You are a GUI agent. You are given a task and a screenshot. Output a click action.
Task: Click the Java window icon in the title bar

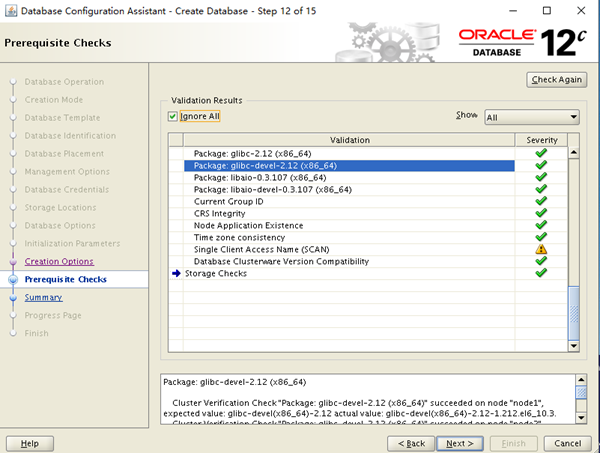tap(11, 11)
